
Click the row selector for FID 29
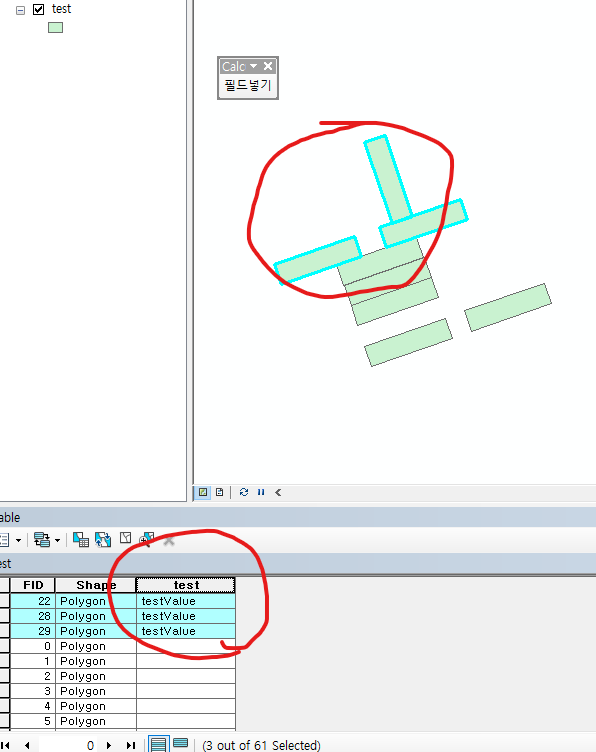4,631
